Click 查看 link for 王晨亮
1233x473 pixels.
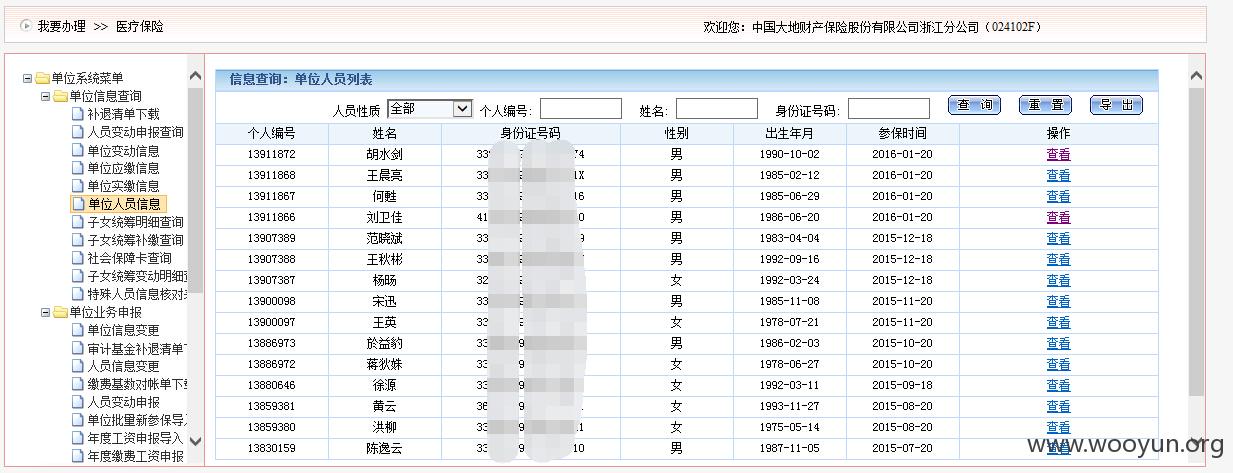(1058, 175)
